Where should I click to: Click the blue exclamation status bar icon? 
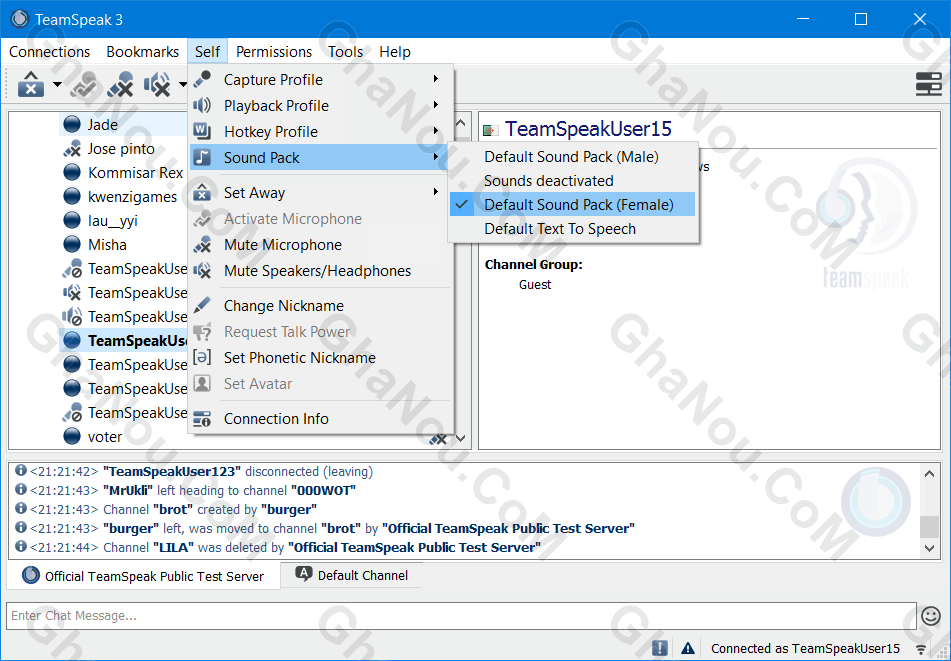660,648
